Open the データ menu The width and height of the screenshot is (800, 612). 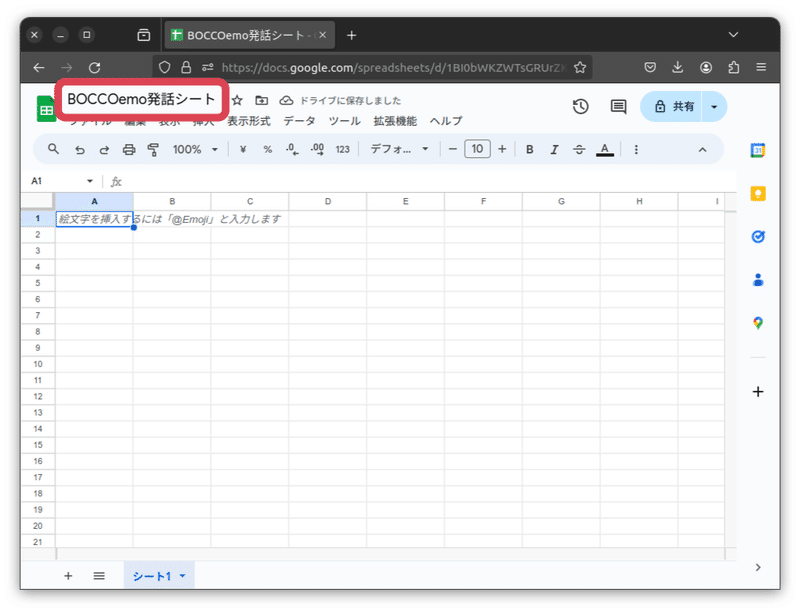click(x=299, y=121)
